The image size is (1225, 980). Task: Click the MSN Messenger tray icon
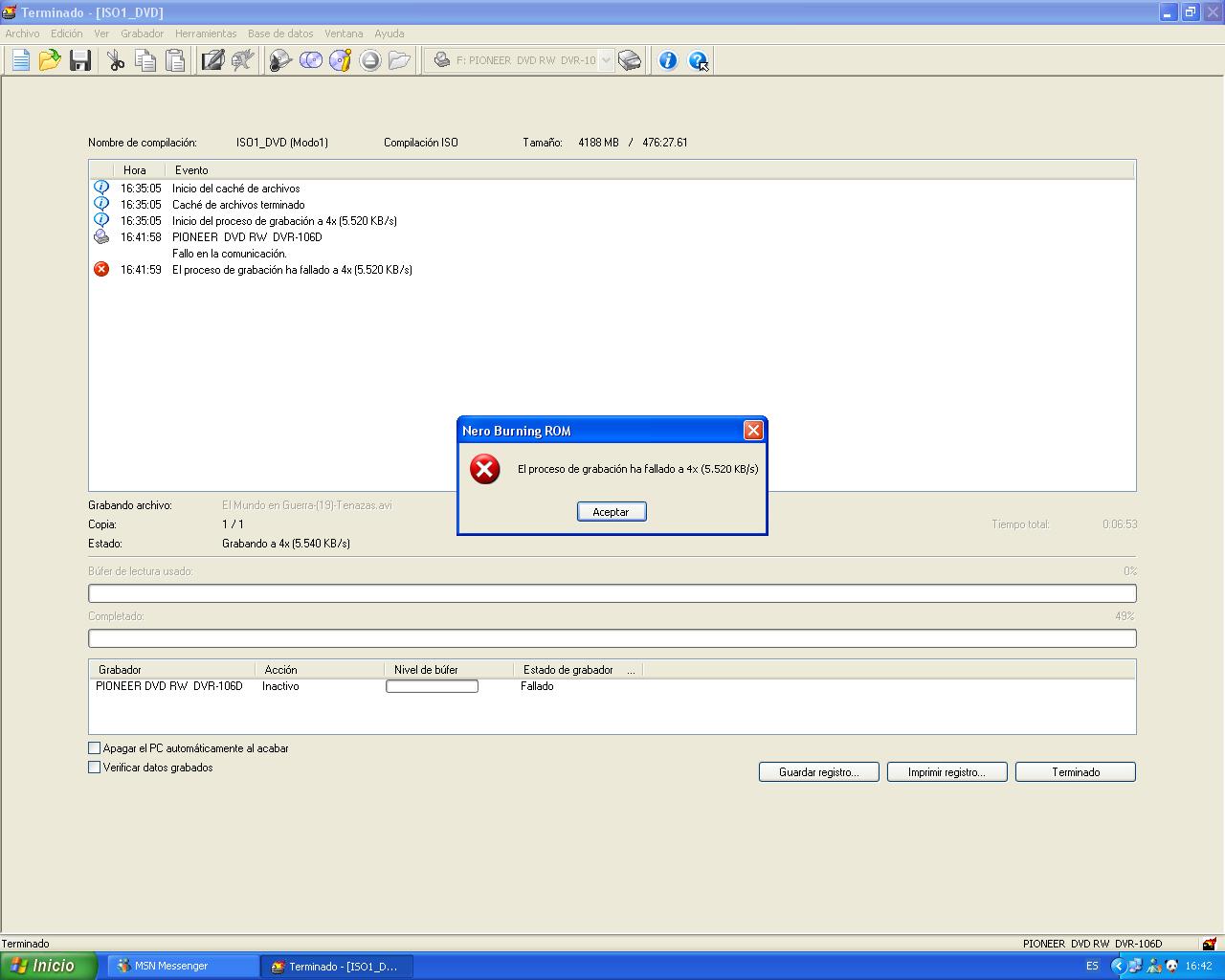click(1153, 966)
